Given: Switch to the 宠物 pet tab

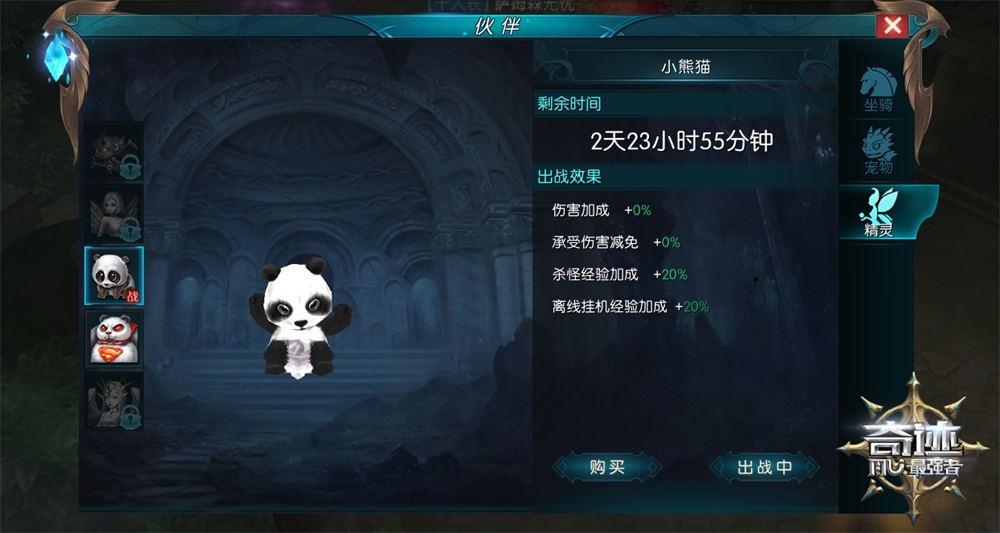Looking at the screenshot, I should [x=878, y=151].
